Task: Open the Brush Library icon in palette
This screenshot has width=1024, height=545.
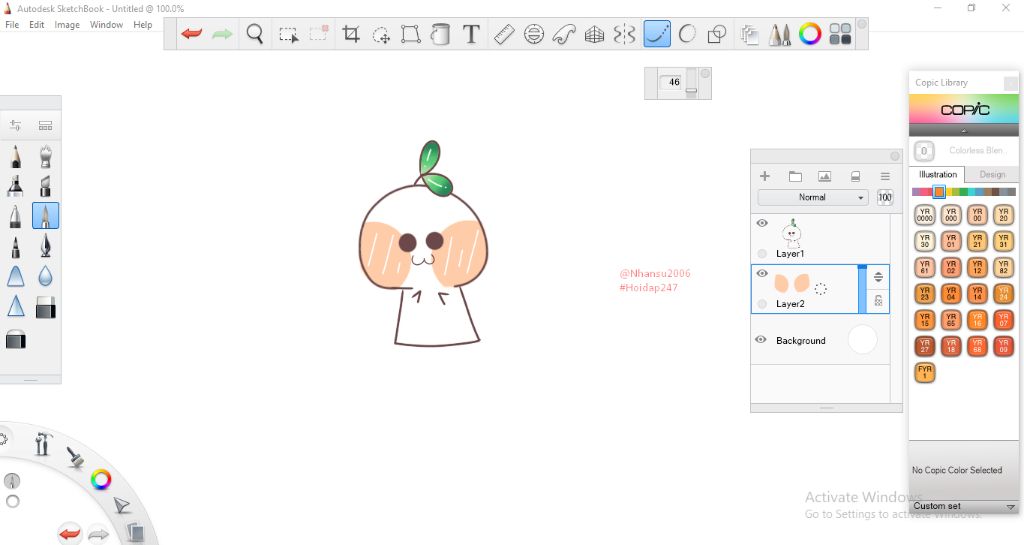Action: (45, 125)
